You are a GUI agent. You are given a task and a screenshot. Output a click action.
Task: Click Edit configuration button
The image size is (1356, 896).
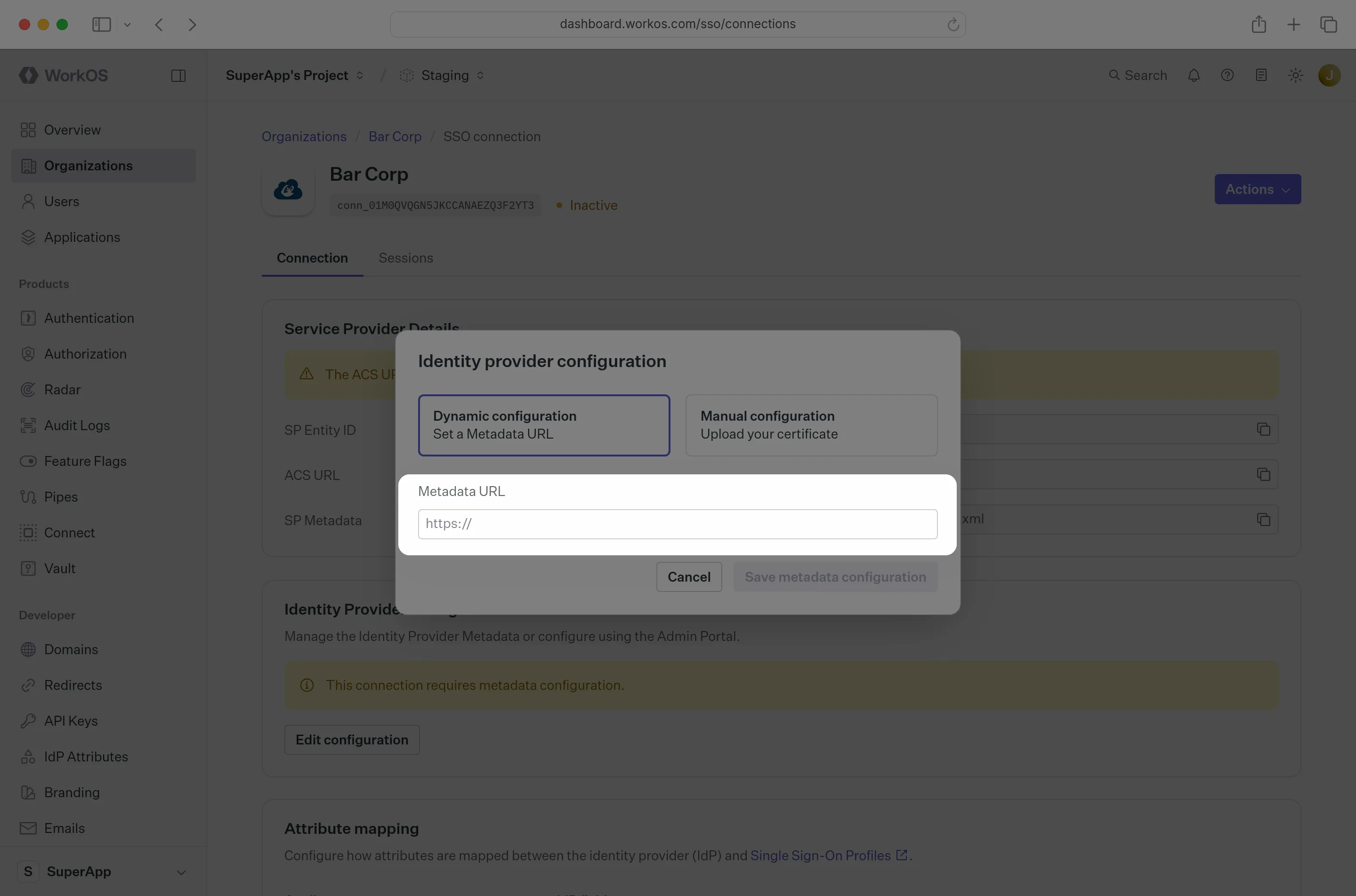pos(352,740)
